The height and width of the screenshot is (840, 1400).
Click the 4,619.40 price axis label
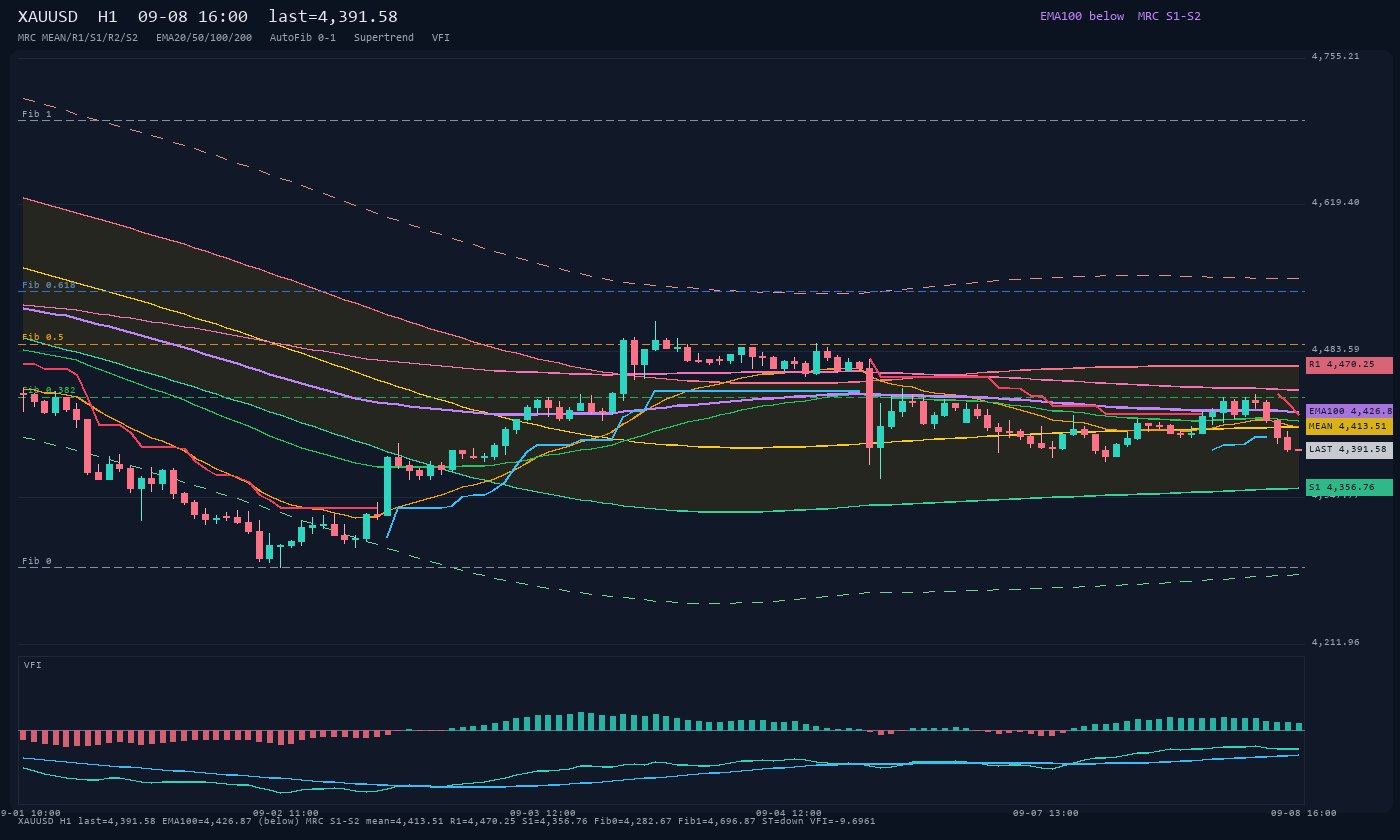[x=1335, y=202]
